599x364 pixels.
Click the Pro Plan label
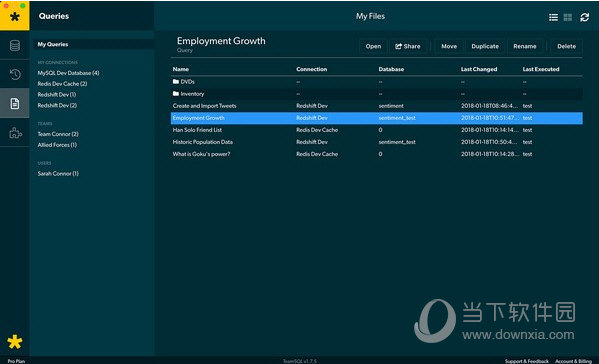(16, 361)
